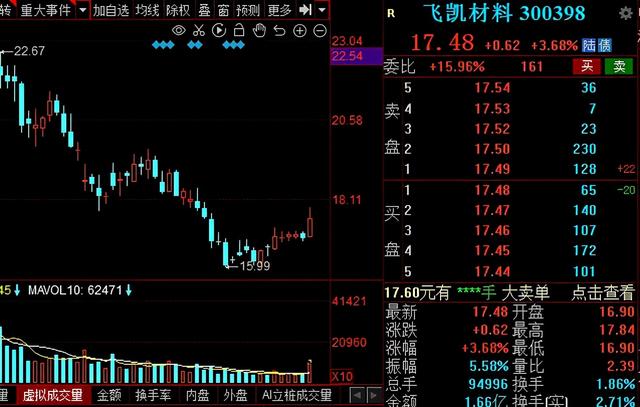Click the 委比 +15.96% value
Image resolution: width=640 pixels, height=407 pixels.
pyautogui.click(x=457, y=67)
